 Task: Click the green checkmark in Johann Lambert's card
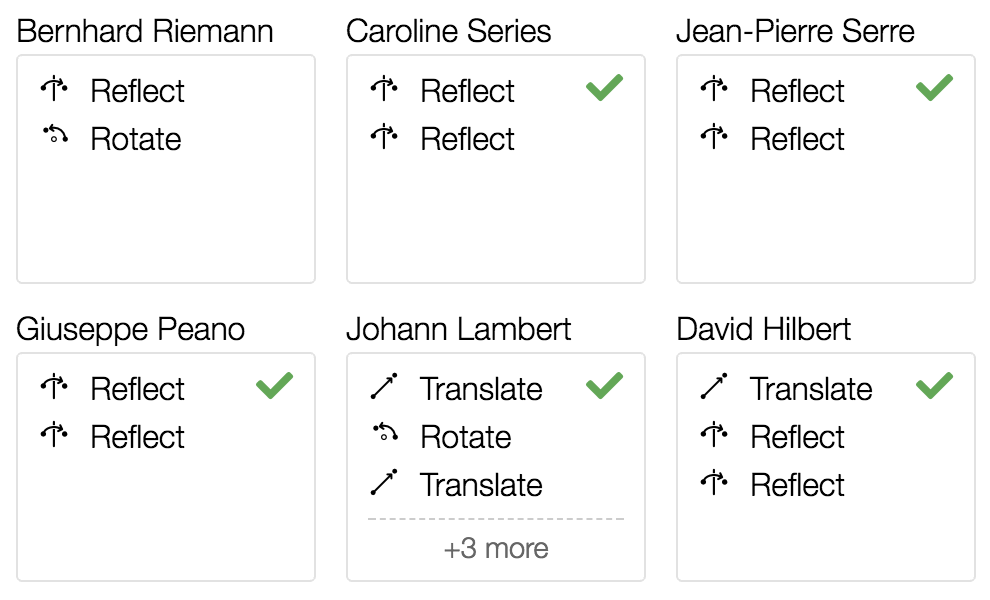pos(604,386)
